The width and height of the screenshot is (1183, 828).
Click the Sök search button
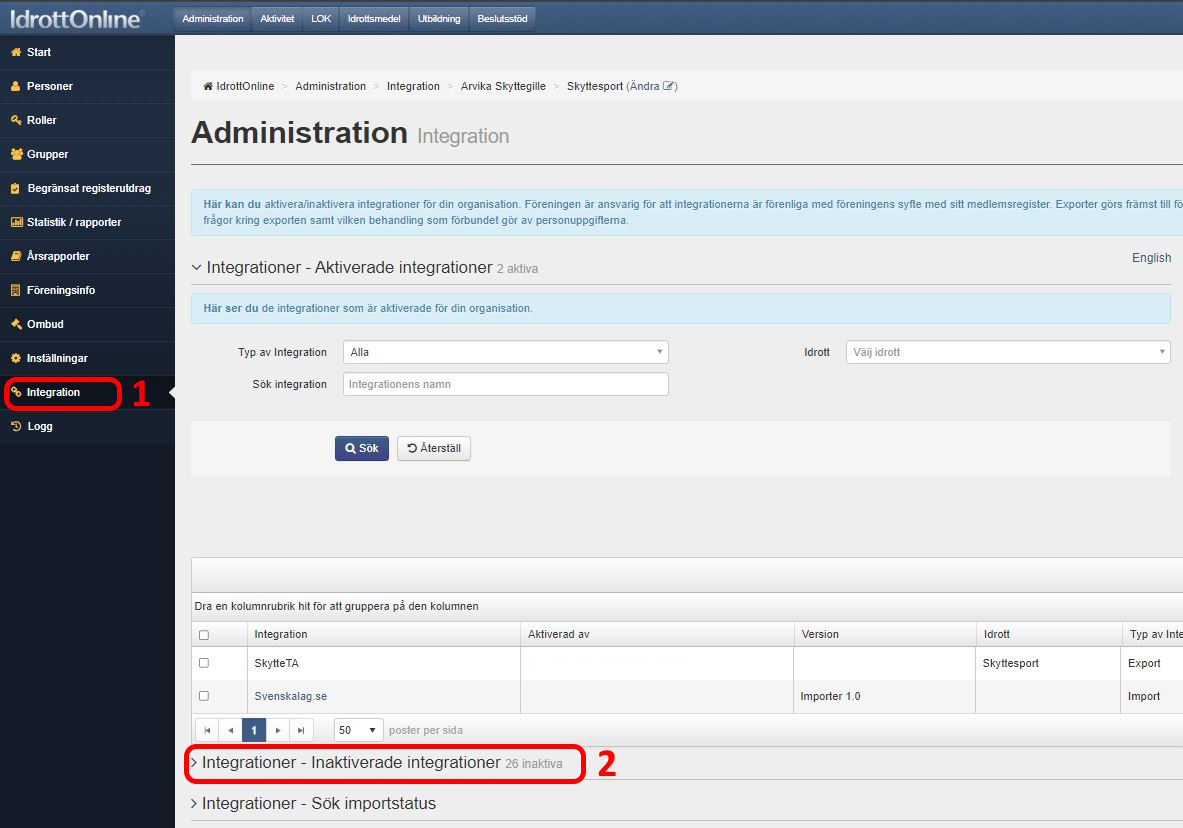[362, 448]
